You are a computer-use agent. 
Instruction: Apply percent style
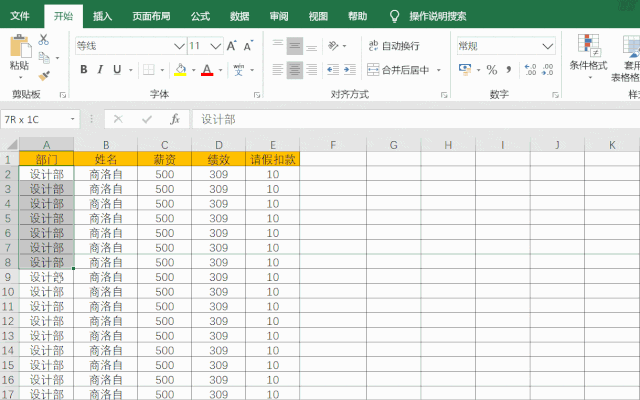[x=492, y=70]
